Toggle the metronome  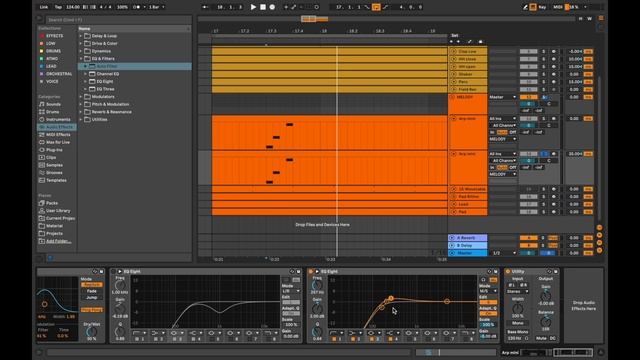(x=137, y=7)
